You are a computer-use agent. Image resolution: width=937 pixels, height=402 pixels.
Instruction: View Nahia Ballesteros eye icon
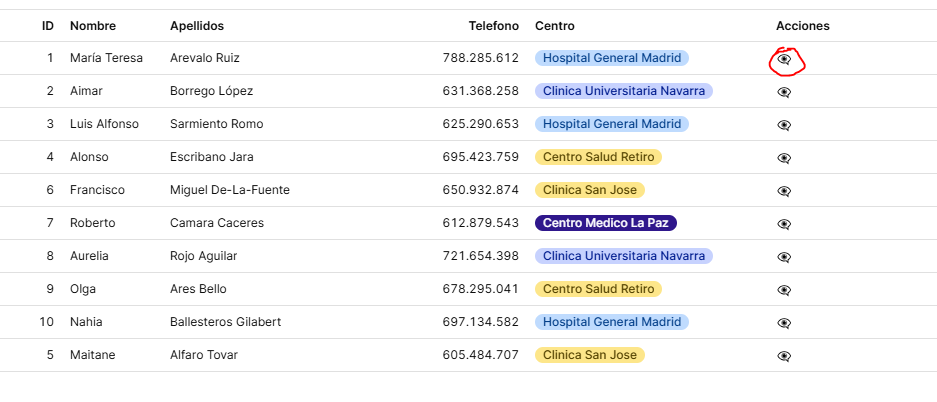point(785,323)
